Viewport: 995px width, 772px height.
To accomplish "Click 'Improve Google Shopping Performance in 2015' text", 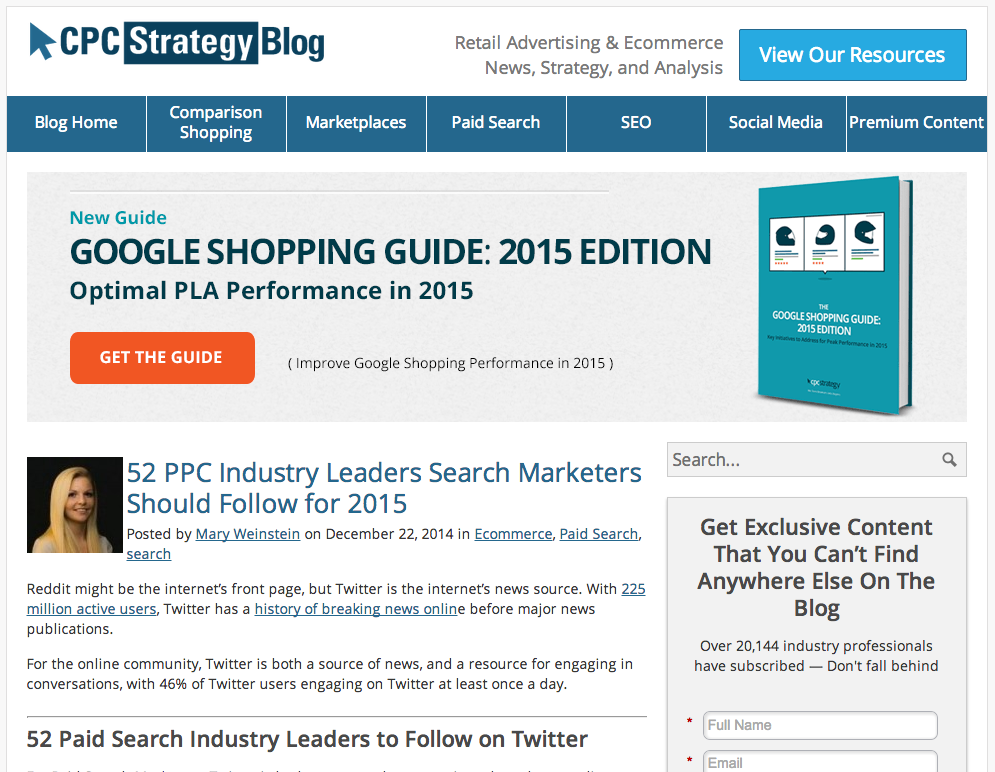I will 451,363.
